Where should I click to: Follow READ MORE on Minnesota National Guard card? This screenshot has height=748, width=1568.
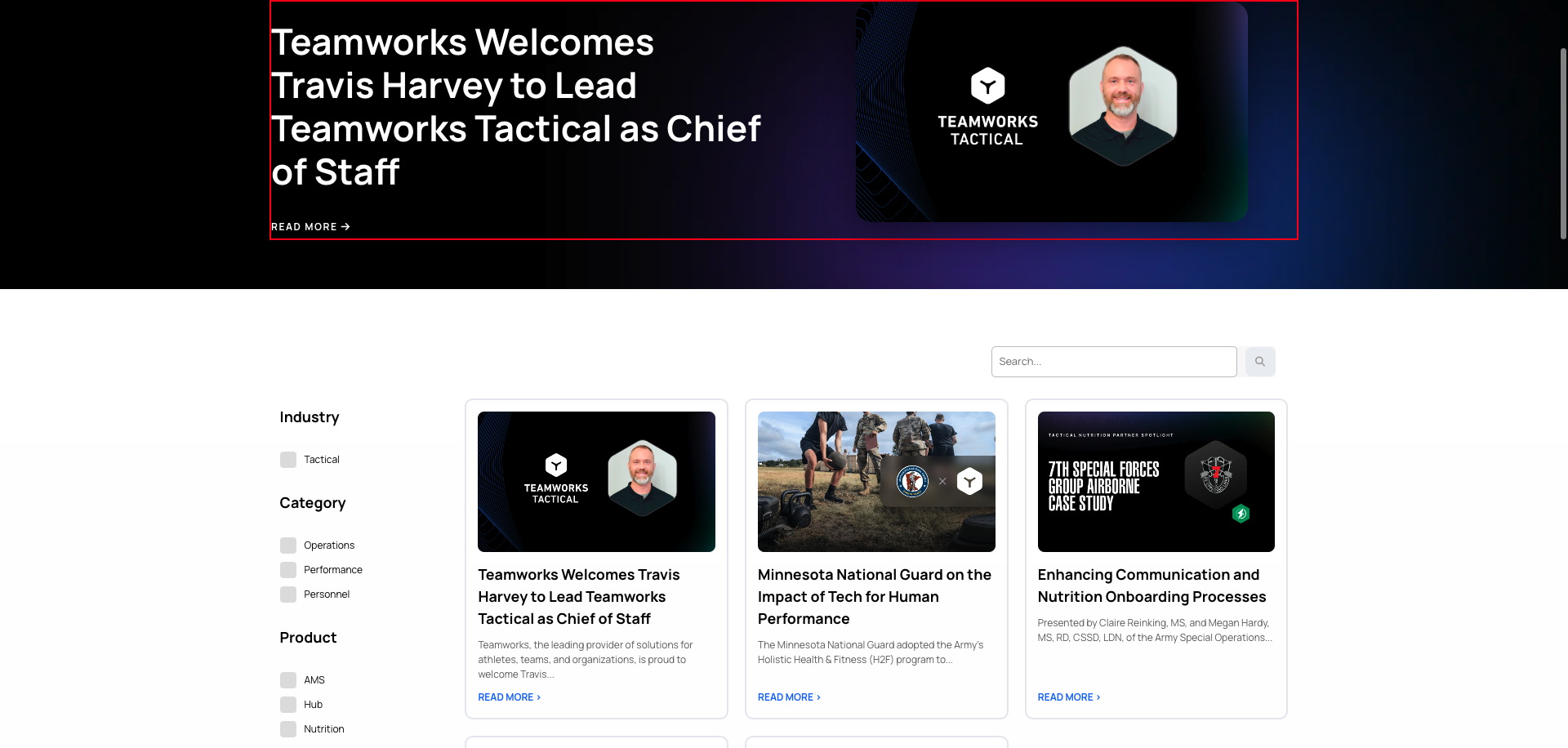coord(789,697)
